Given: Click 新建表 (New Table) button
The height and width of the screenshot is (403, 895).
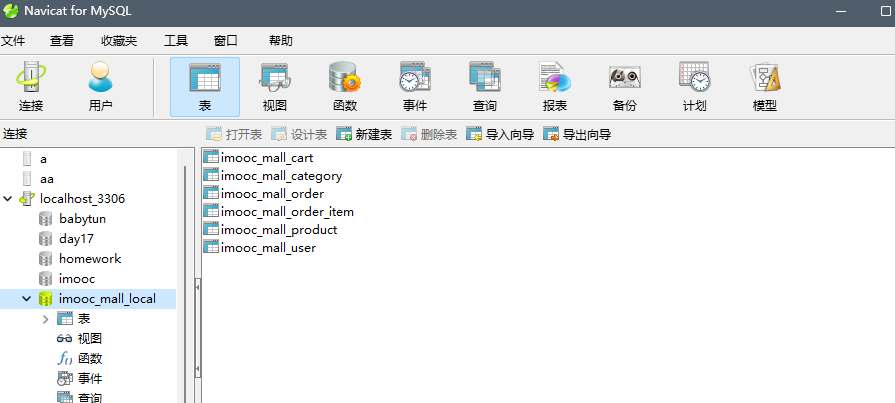Looking at the screenshot, I should click(x=364, y=135).
